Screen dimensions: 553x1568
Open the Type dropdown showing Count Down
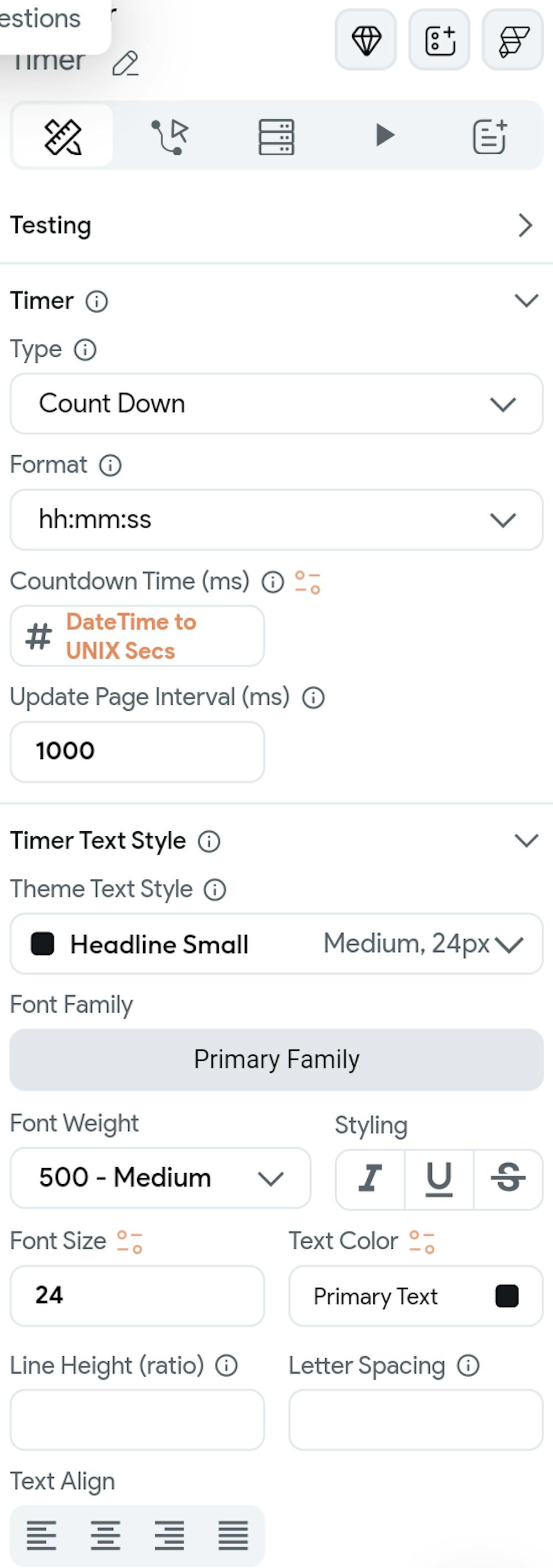[277, 404]
